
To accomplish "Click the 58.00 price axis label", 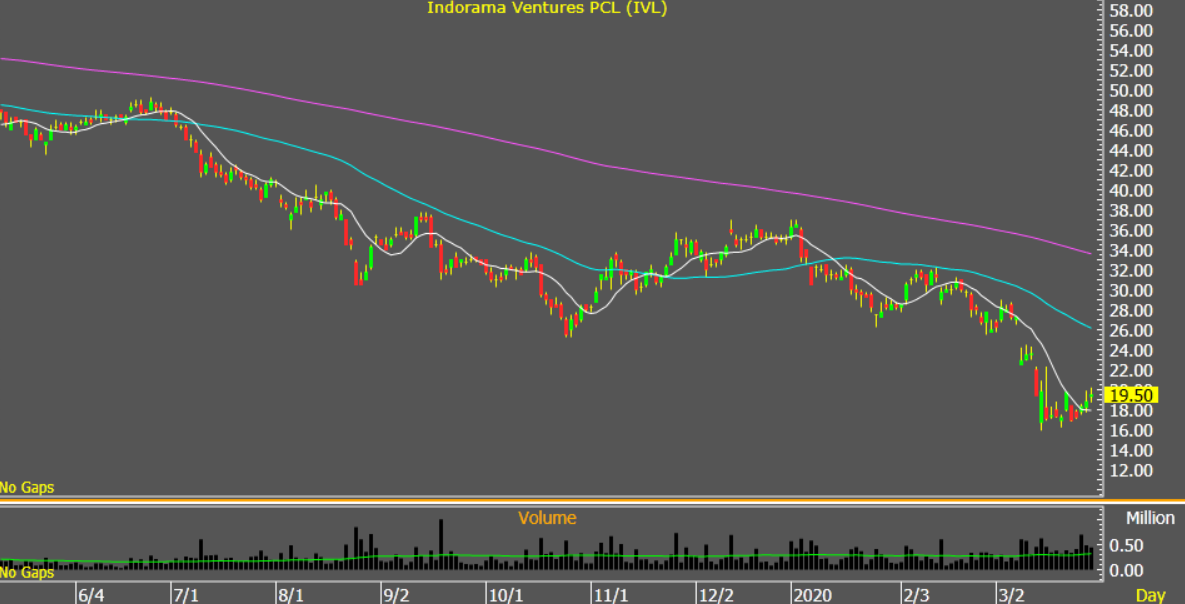I will (x=1131, y=11).
